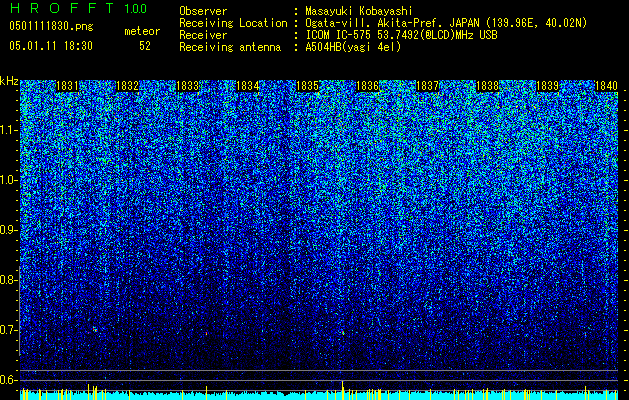
Task: Click the 1836 time marker
Action: (367, 86)
